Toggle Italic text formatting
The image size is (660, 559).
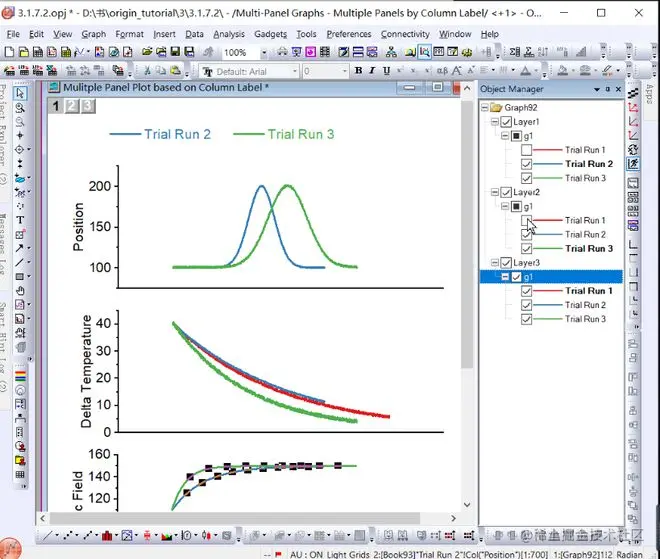click(372, 71)
